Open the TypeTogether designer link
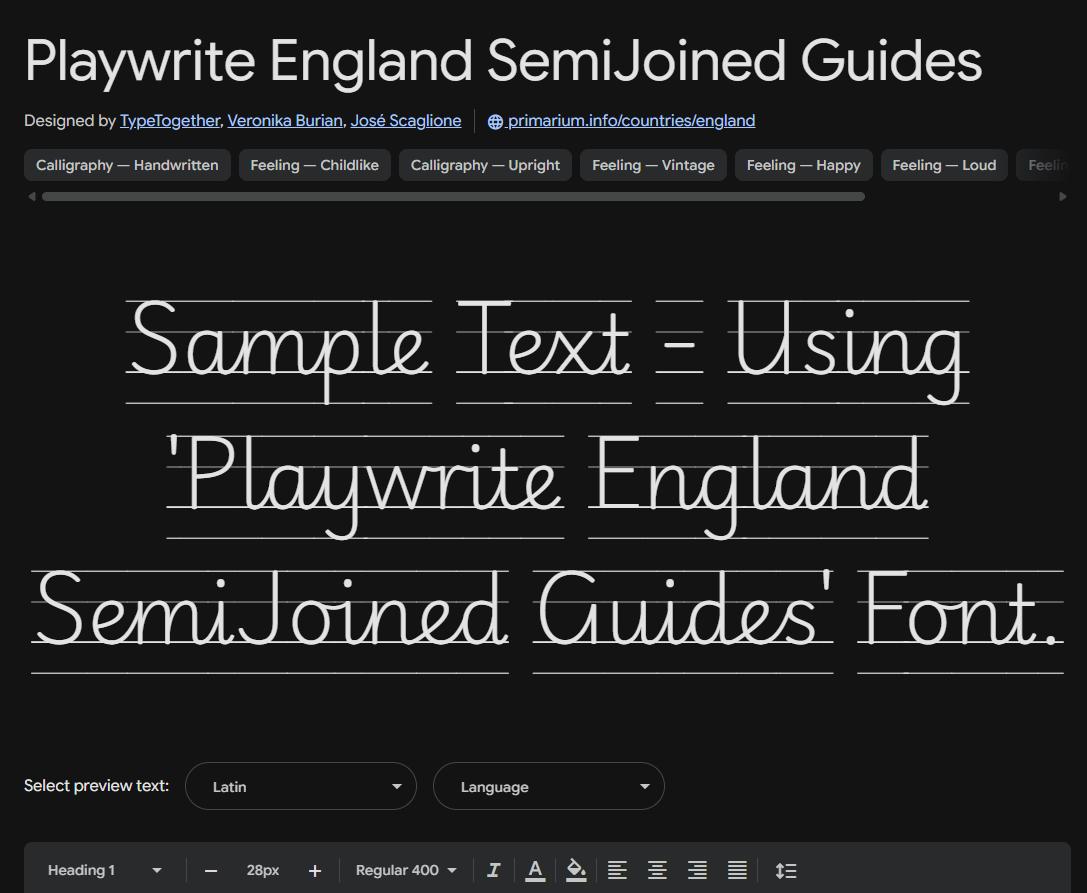Image resolution: width=1087 pixels, height=893 pixels. click(170, 121)
